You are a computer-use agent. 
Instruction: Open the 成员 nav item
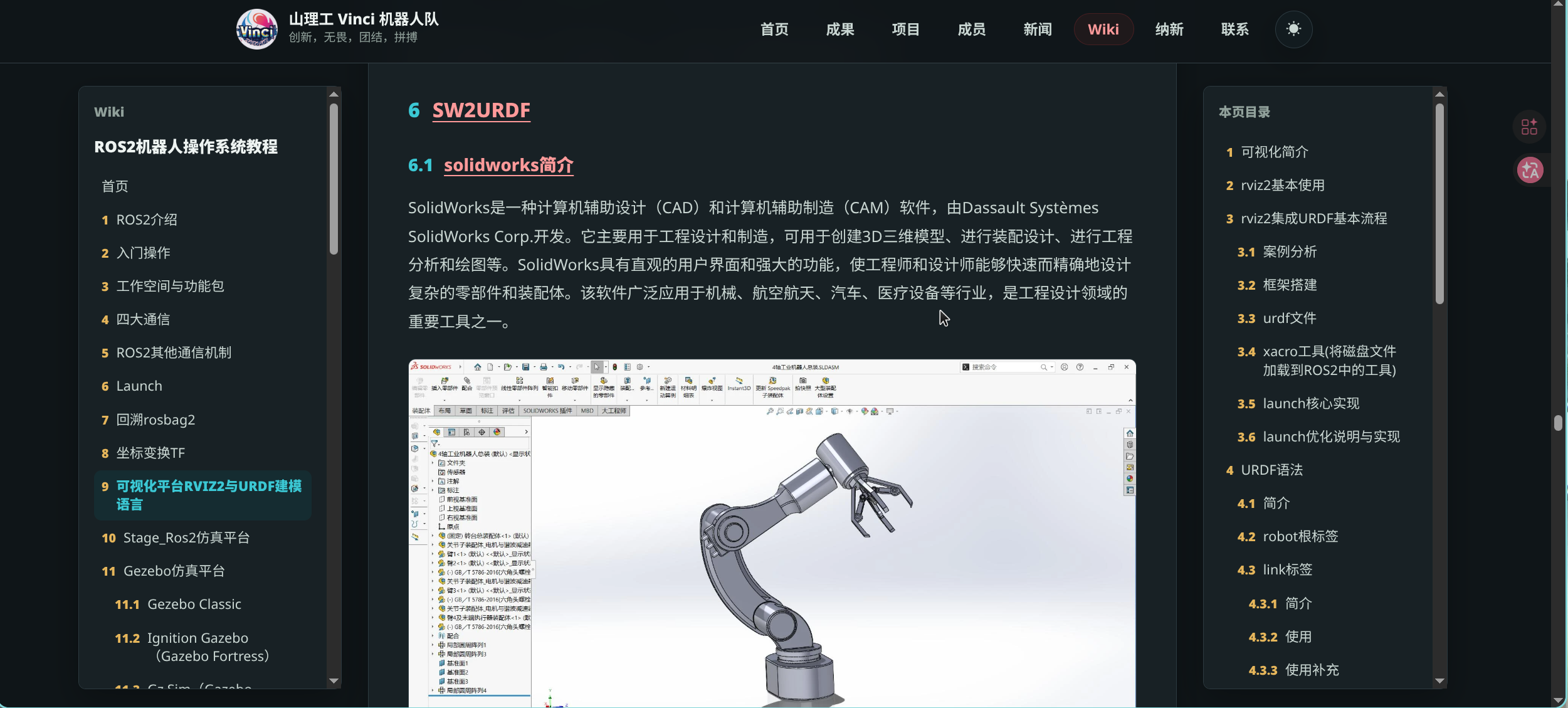972,29
